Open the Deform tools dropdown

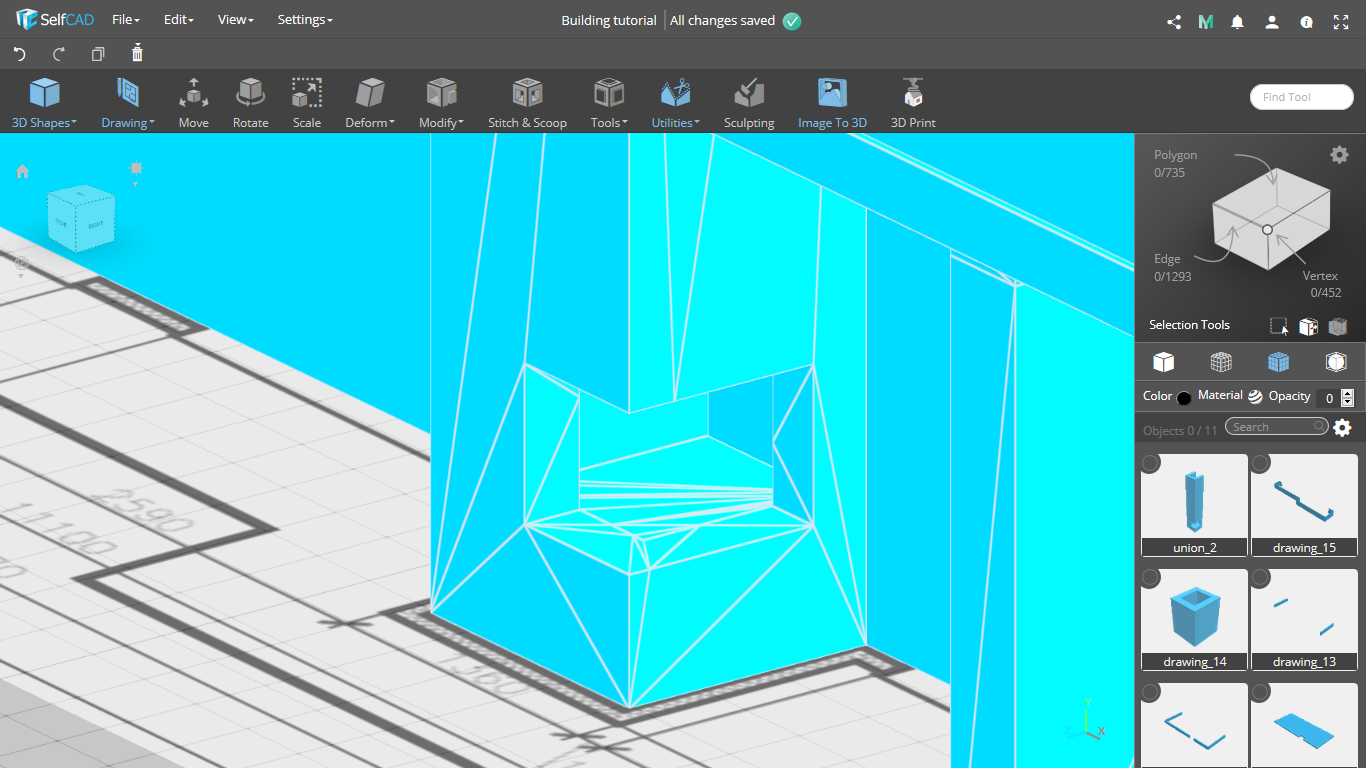coord(370,104)
